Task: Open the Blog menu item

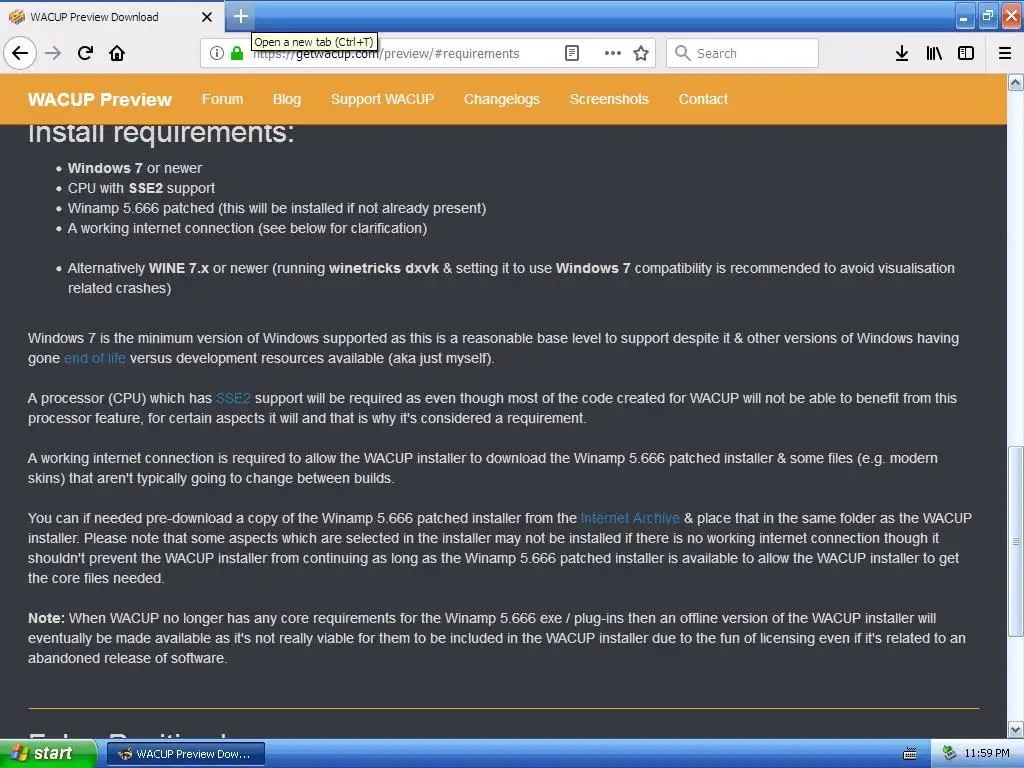Action: [287, 99]
